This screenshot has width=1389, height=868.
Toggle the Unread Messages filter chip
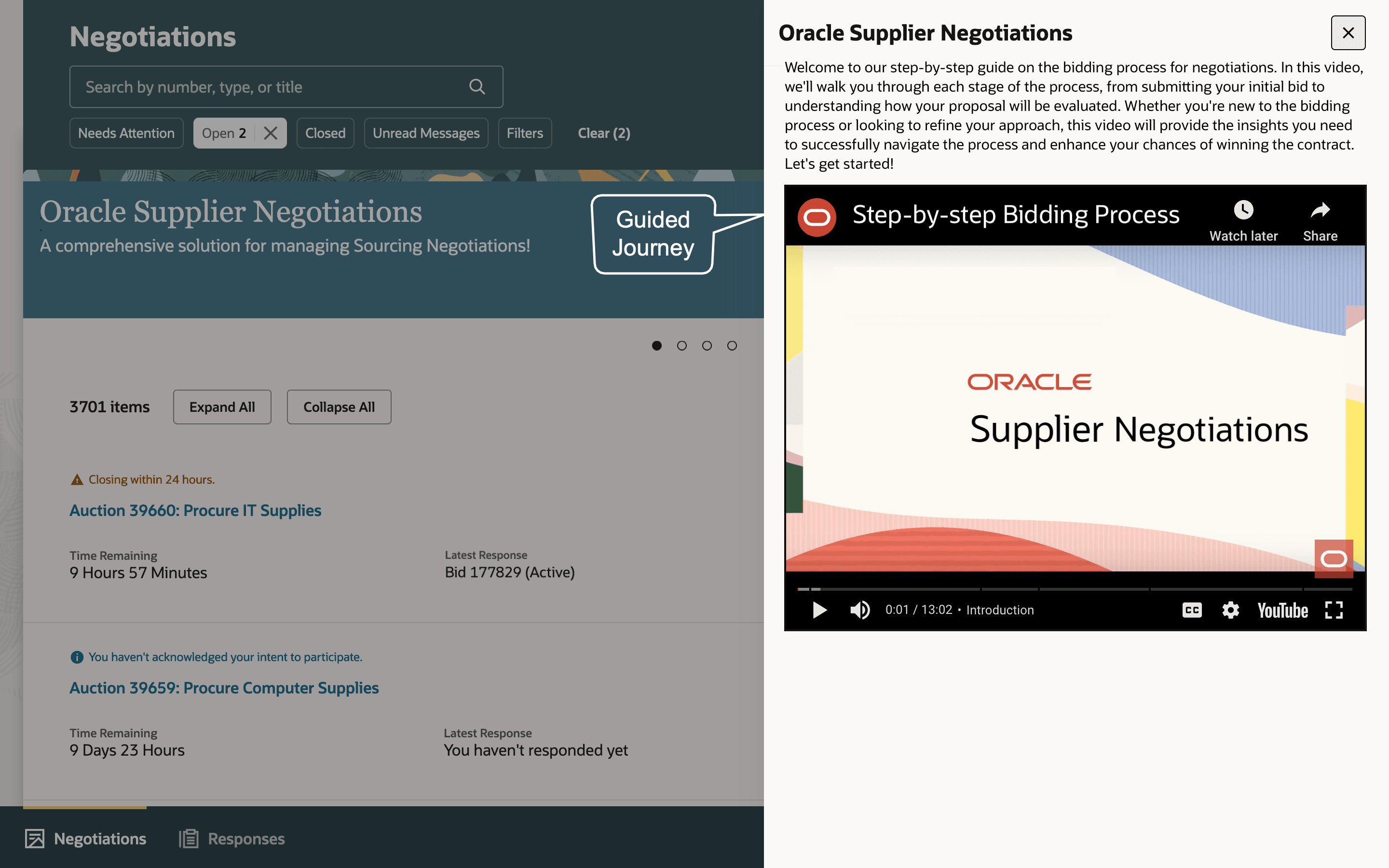pos(426,133)
